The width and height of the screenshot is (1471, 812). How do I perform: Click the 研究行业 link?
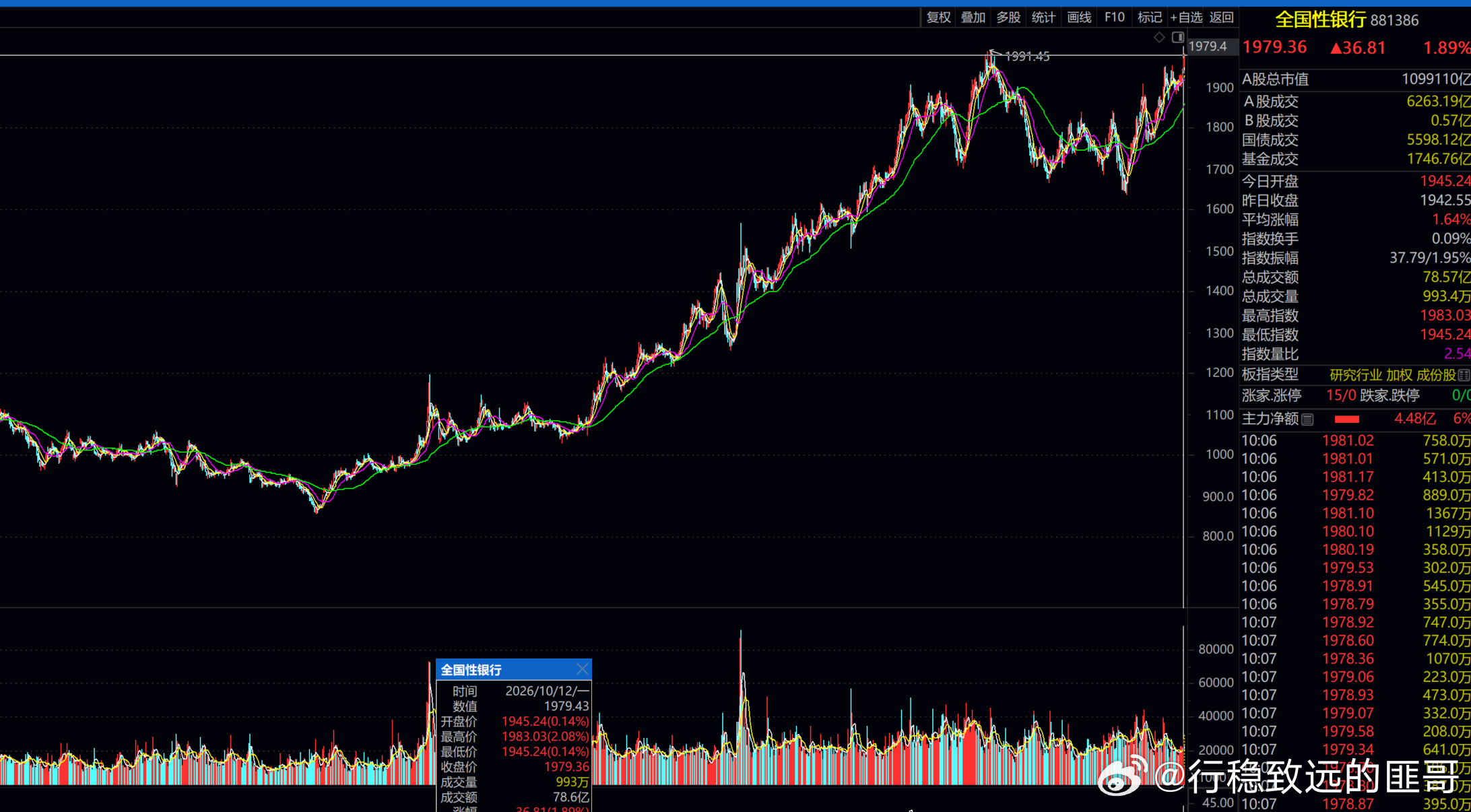pos(1356,375)
